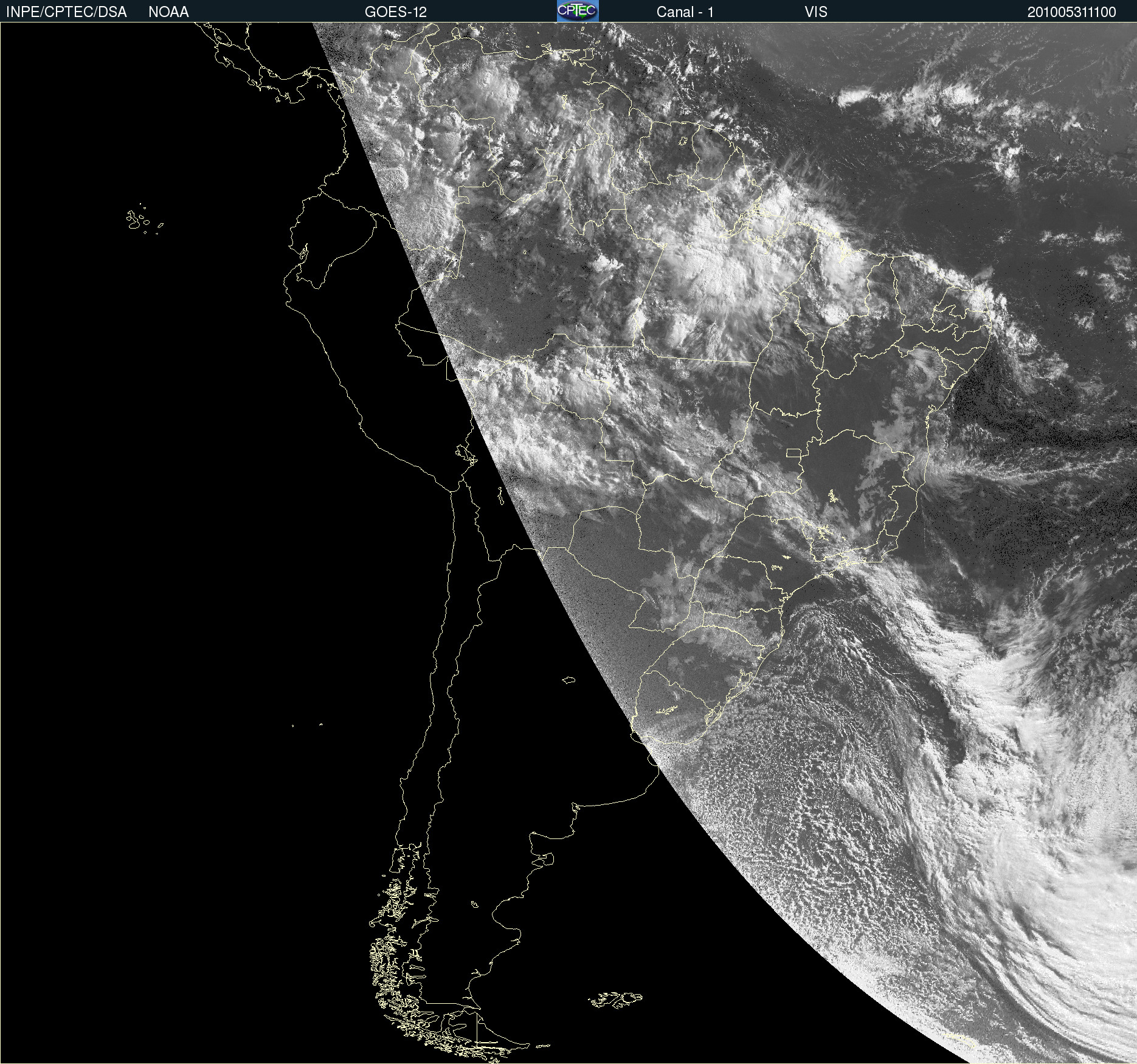Select the NOAA header label
Screen dimensions: 1137x1064
[168, 12]
